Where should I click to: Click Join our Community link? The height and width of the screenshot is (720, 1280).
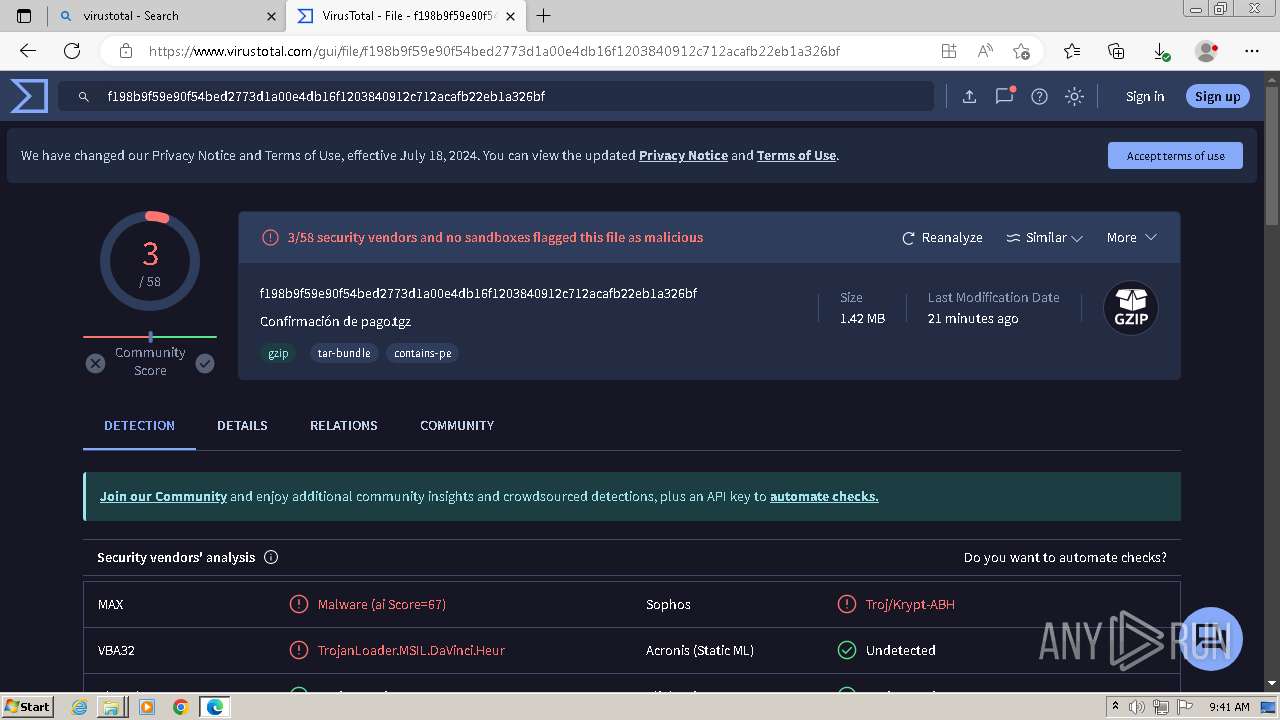click(x=163, y=496)
